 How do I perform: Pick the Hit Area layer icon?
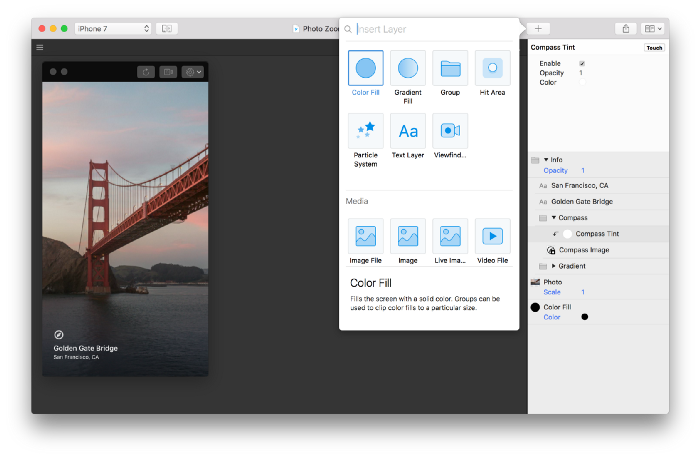point(492,68)
